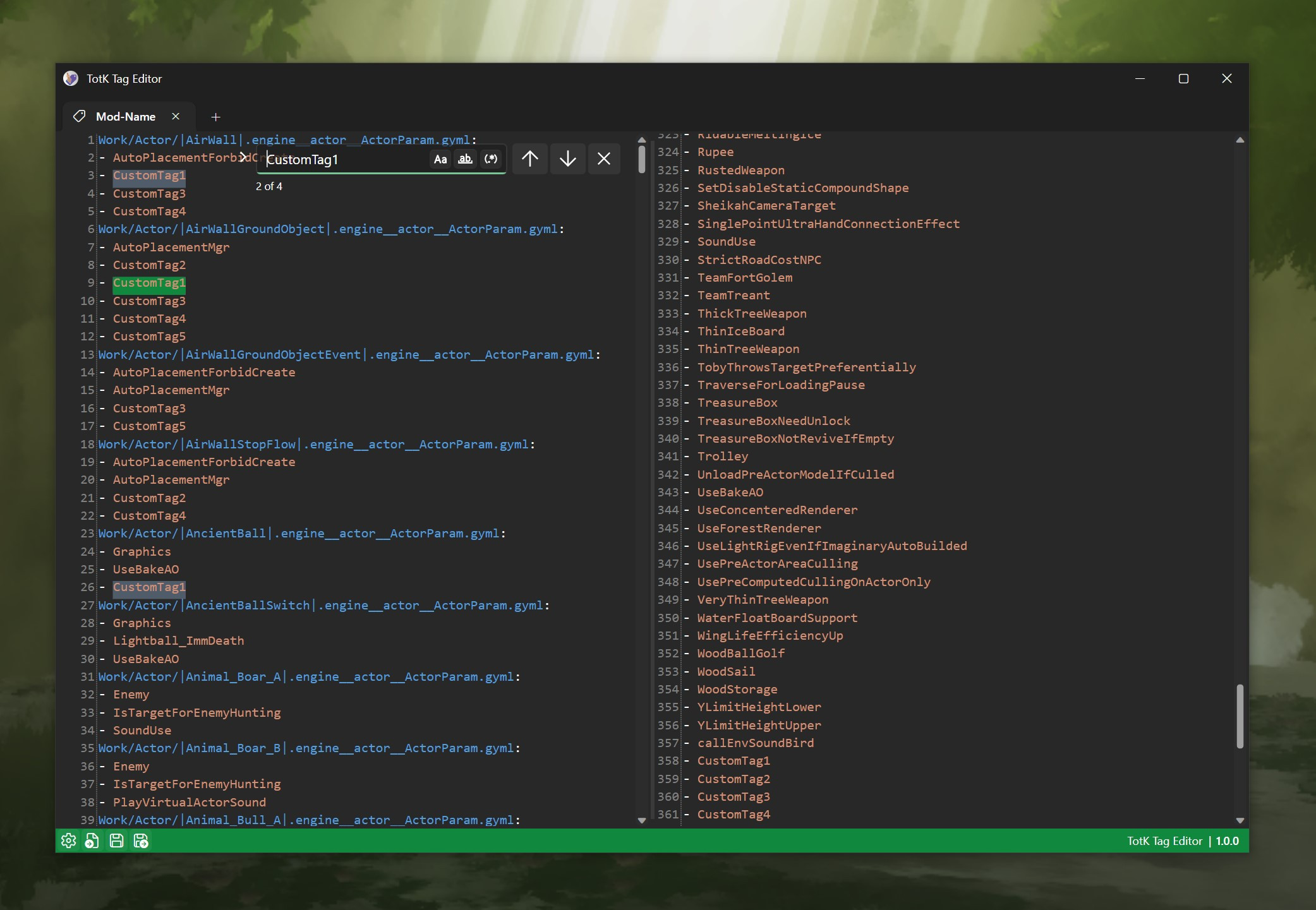Click the tag icon on the Mod-Name tab
Screen dimensions: 1316x910
click(79, 116)
